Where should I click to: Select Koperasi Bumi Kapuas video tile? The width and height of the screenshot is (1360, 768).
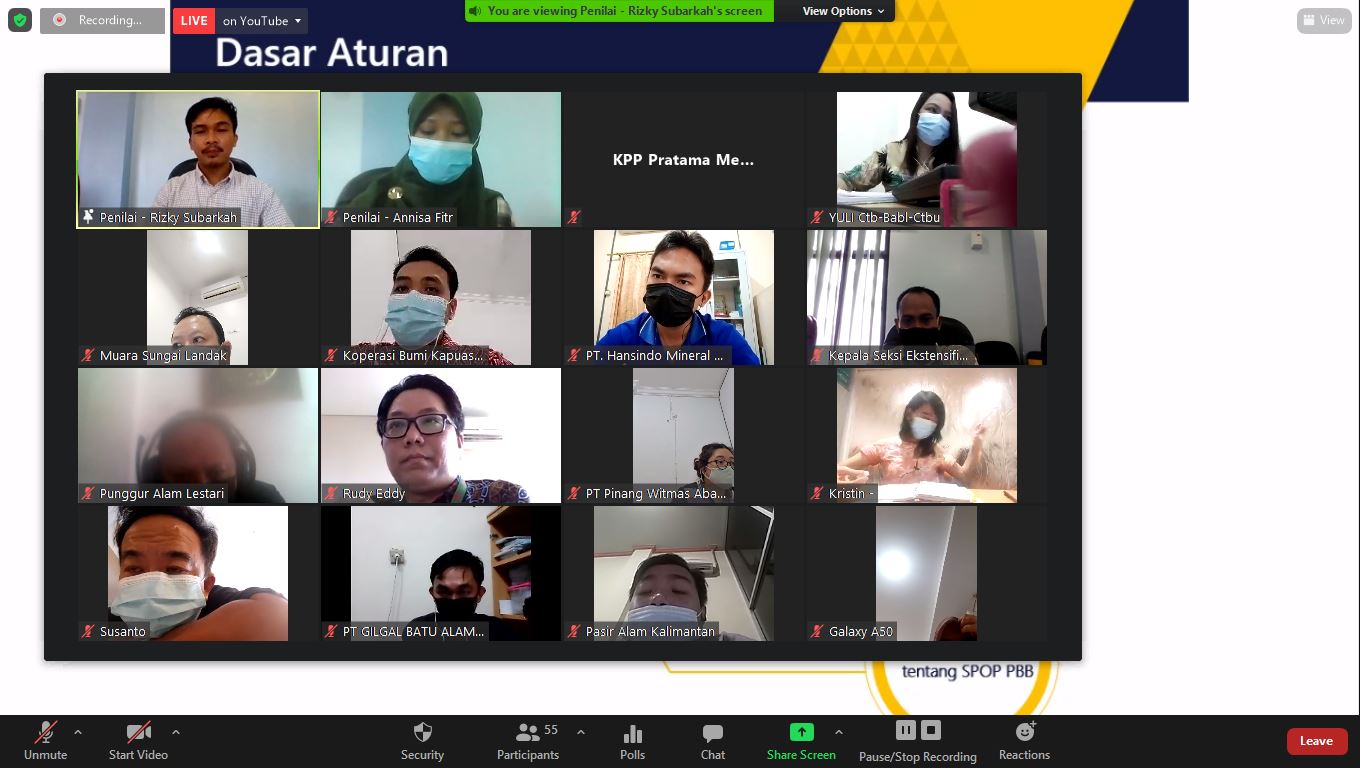click(x=441, y=298)
